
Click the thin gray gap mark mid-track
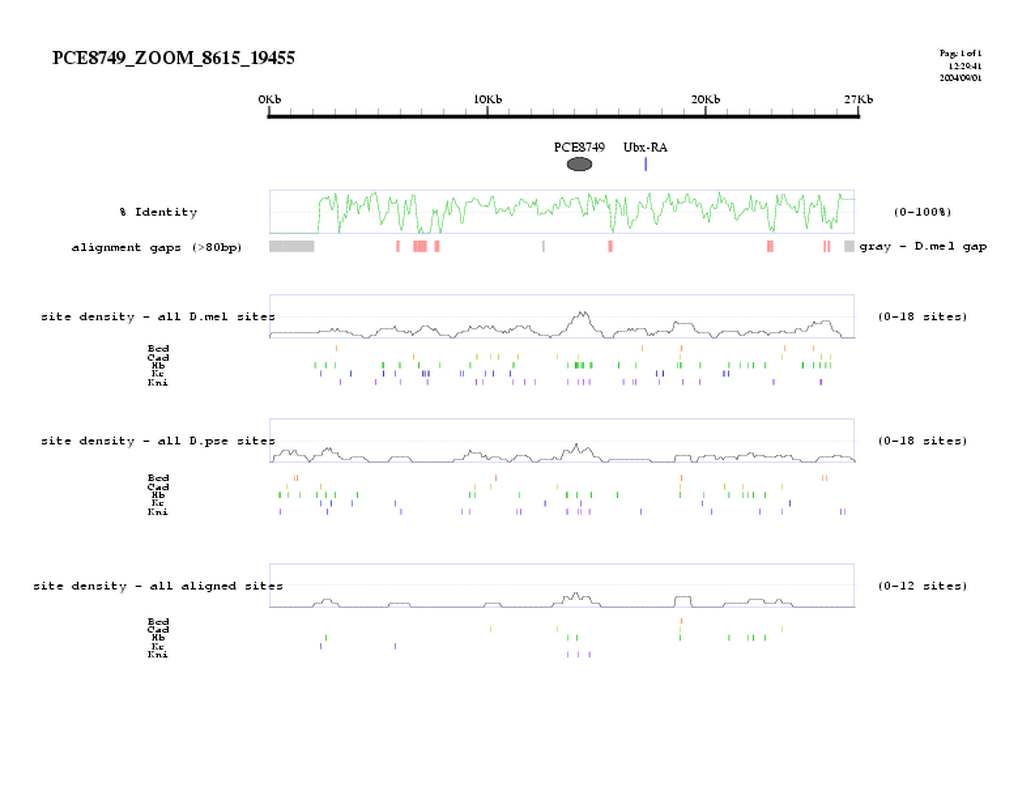coord(543,246)
